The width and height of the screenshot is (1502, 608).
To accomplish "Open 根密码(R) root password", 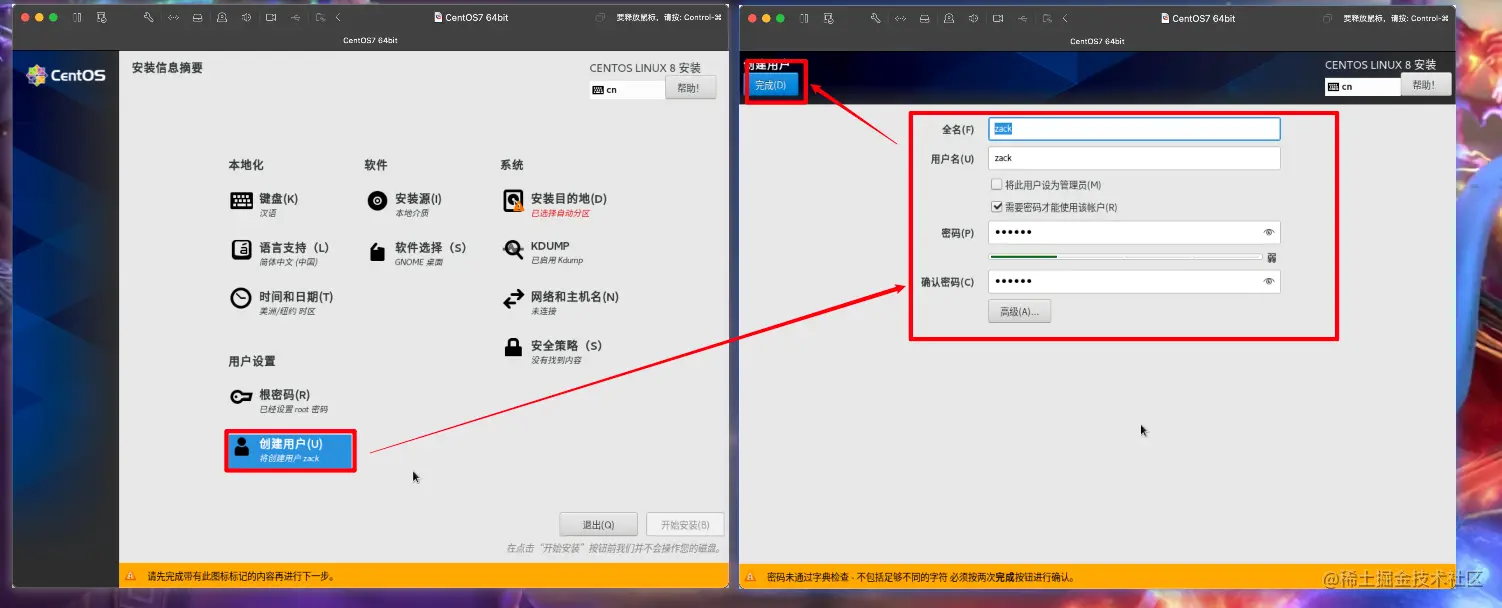I will coord(279,400).
